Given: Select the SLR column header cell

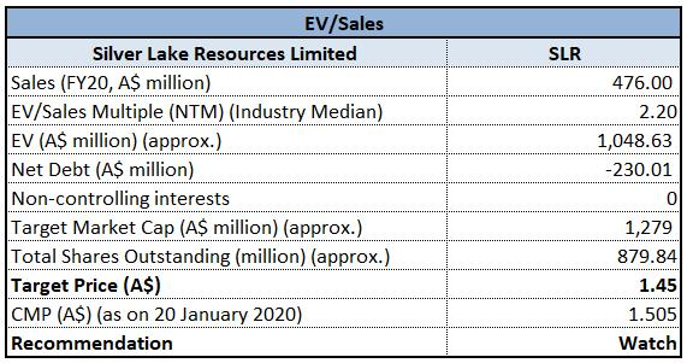Looking at the screenshot, I should pos(563,53).
